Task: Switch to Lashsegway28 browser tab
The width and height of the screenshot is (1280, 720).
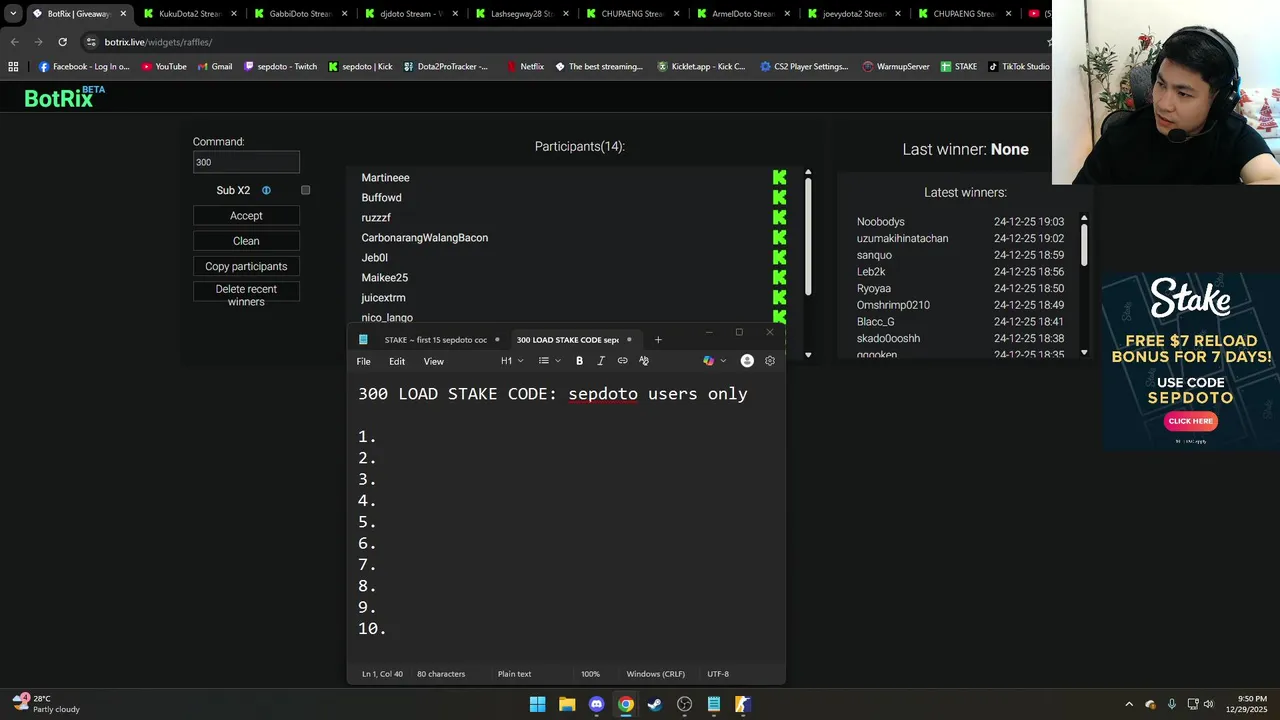Action: click(x=520, y=14)
